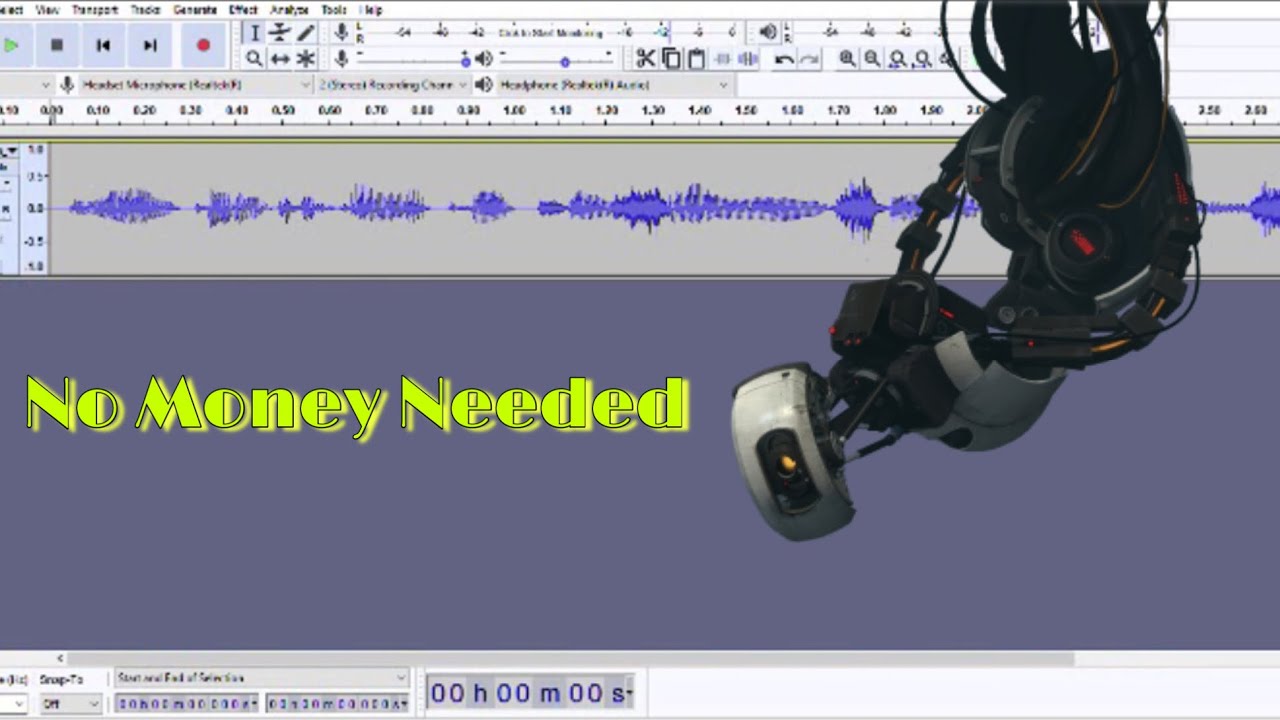Zoom out of the waveform
Screen dimensions: 1280x720
tap(872, 59)
